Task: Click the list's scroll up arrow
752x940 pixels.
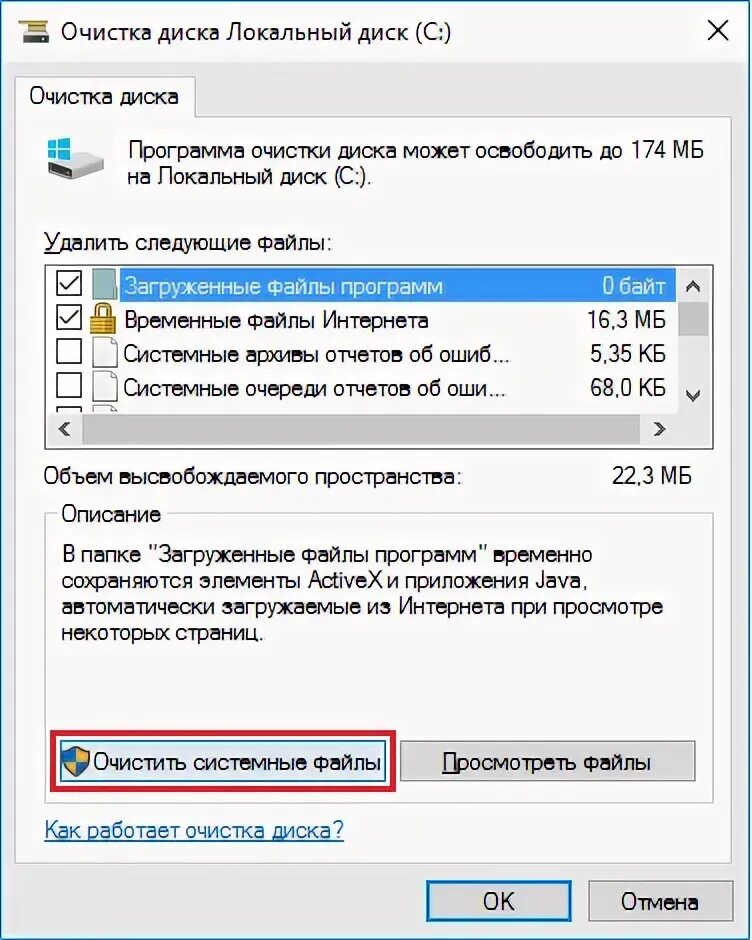Action: tap(693, 287)
